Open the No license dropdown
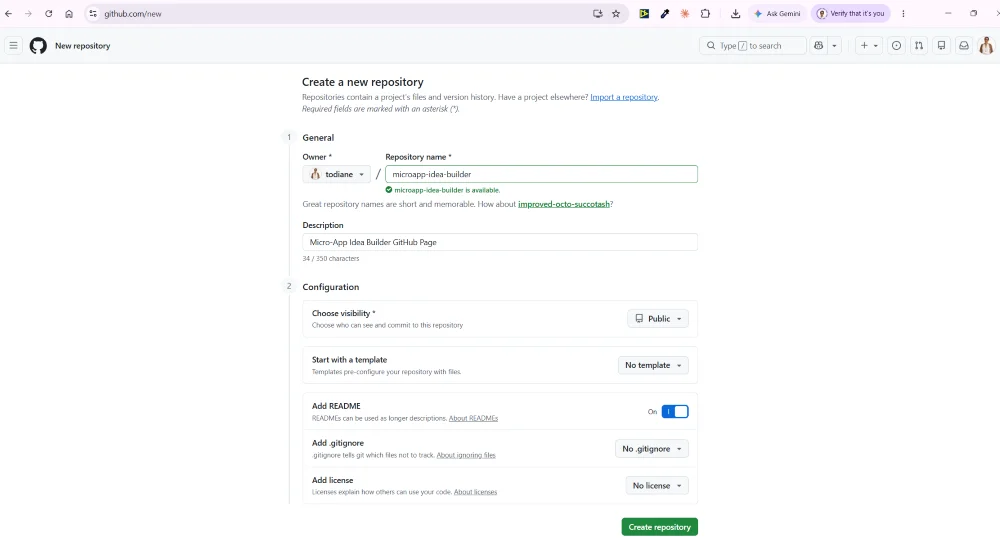Screen dimensions: 1000x560 coord(657,485)
